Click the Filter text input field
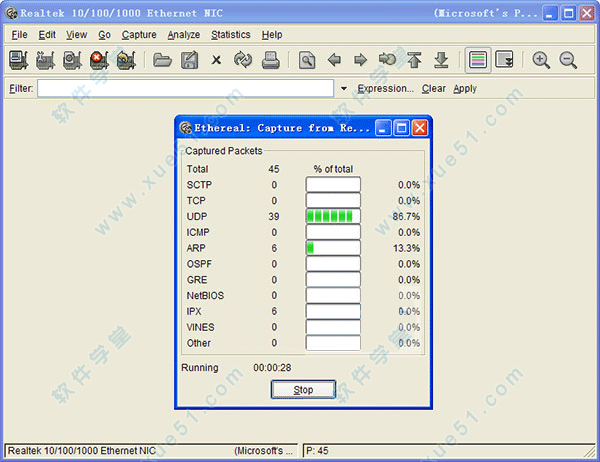This screenshot has height=462, width=600. point(186,88)
